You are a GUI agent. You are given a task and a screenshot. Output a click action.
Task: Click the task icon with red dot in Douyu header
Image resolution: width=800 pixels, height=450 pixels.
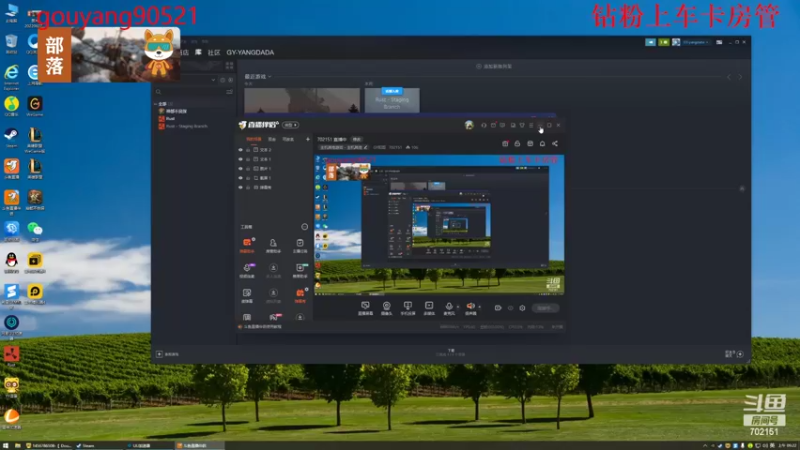pyautogui.click(x=505, y=143)
